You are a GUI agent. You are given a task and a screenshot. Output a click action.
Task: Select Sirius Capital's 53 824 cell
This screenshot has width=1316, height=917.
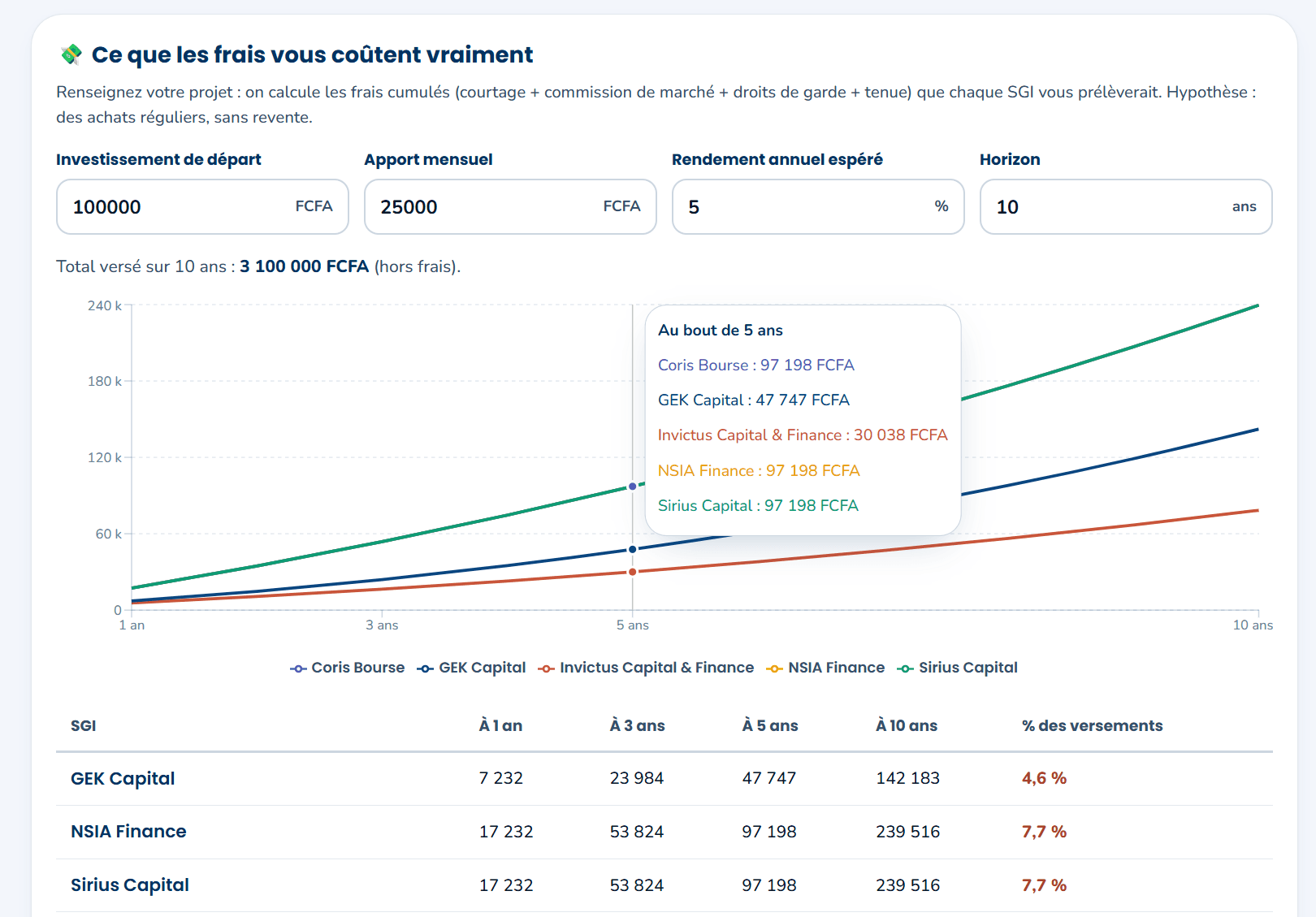pos(637,885)
